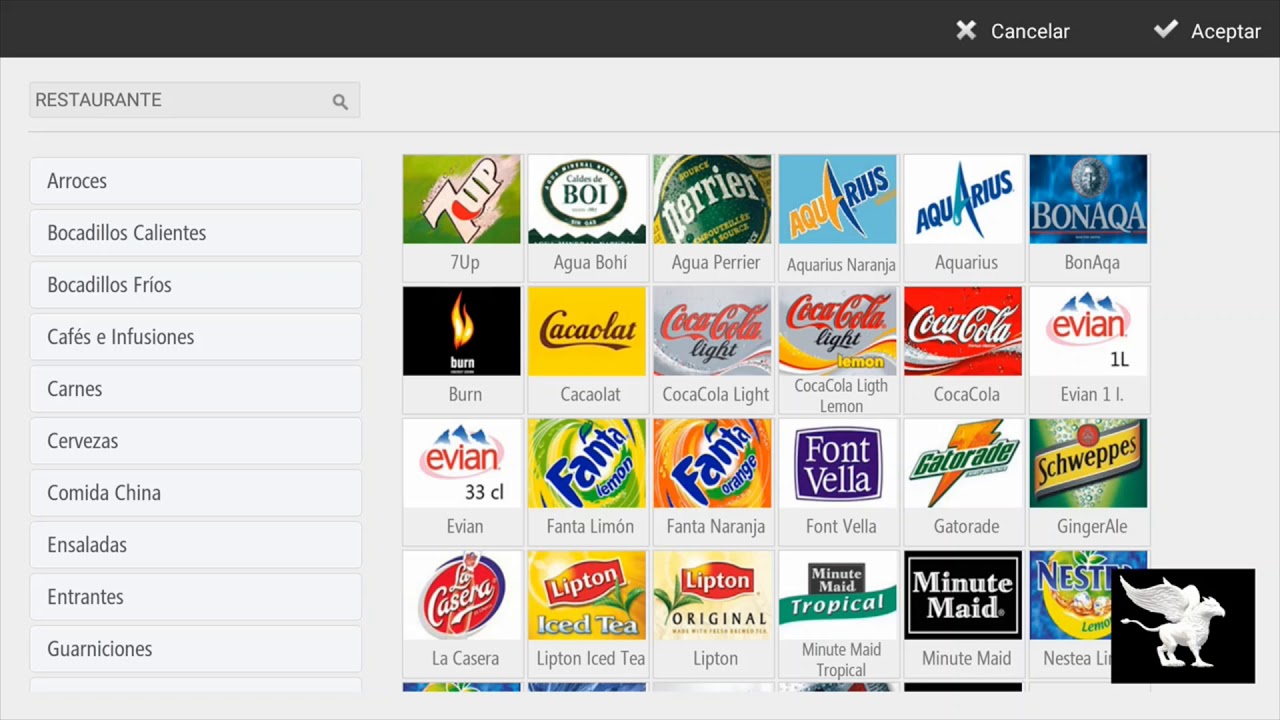The height and width of the screenshot is (720, 1280).
Task: Select Bocadillos Fríos category
Action: pyautogui.click(x=195, y=285)
